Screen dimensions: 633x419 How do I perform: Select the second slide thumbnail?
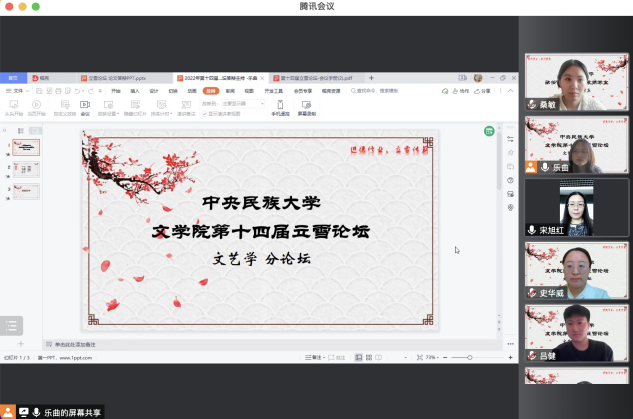pyautogui.click(x=29, y=168)
